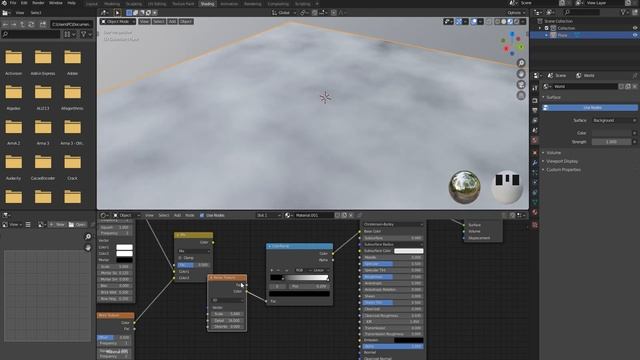Toggle camera view icon in viewport

pyautogui.click(x=521, y=84)
